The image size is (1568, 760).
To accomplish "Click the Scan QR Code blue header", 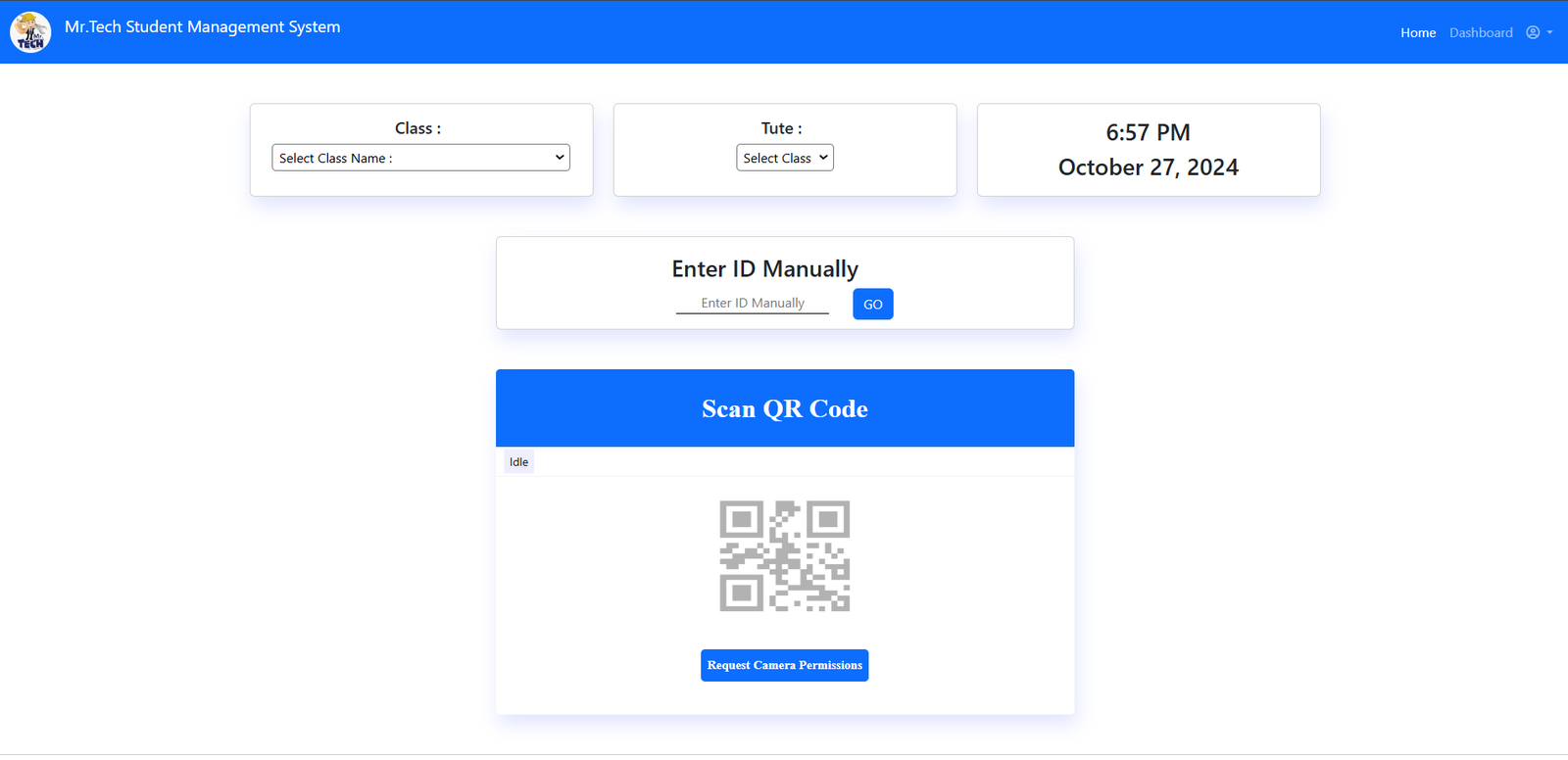I will pos(784,408).
